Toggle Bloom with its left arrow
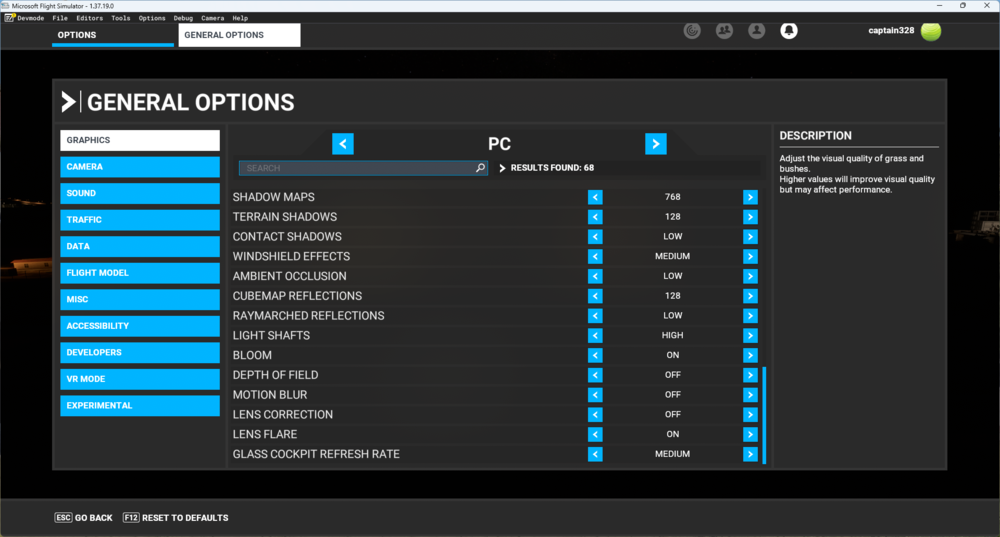This screenshot has width=1000, height=537. tap(595, 355)
